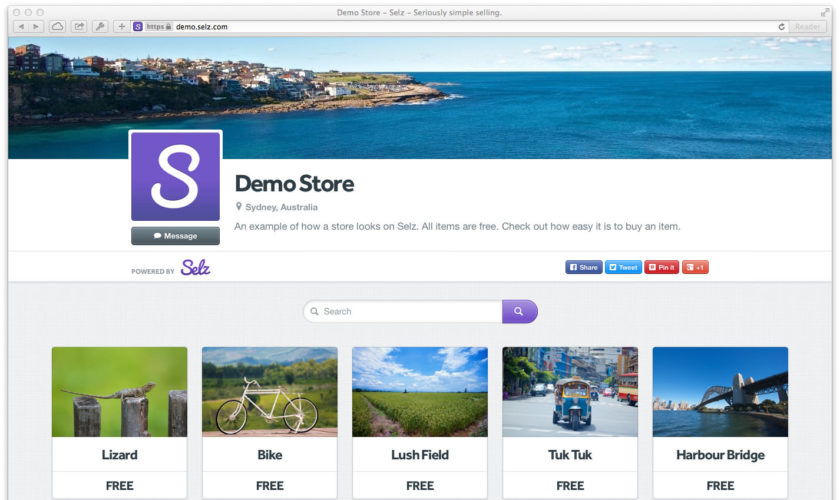Open the Bike product image
Image resolution: width=840 pixels, height=500 pixels.
click(270, 392)
